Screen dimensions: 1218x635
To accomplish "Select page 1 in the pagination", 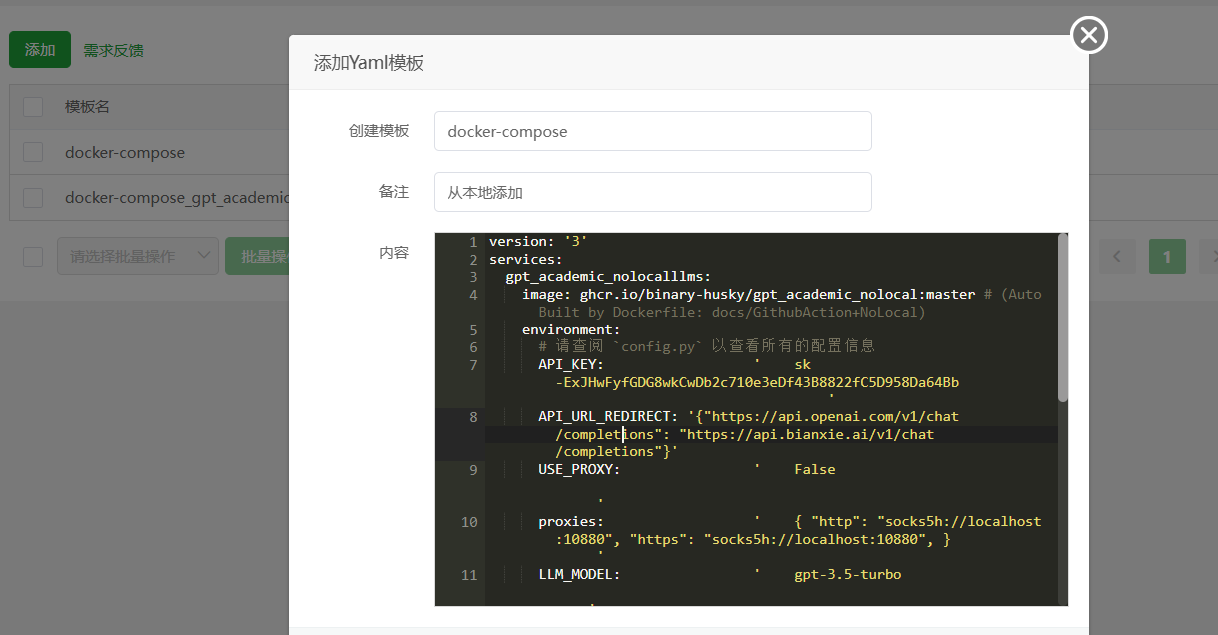I will (1166, 257).
